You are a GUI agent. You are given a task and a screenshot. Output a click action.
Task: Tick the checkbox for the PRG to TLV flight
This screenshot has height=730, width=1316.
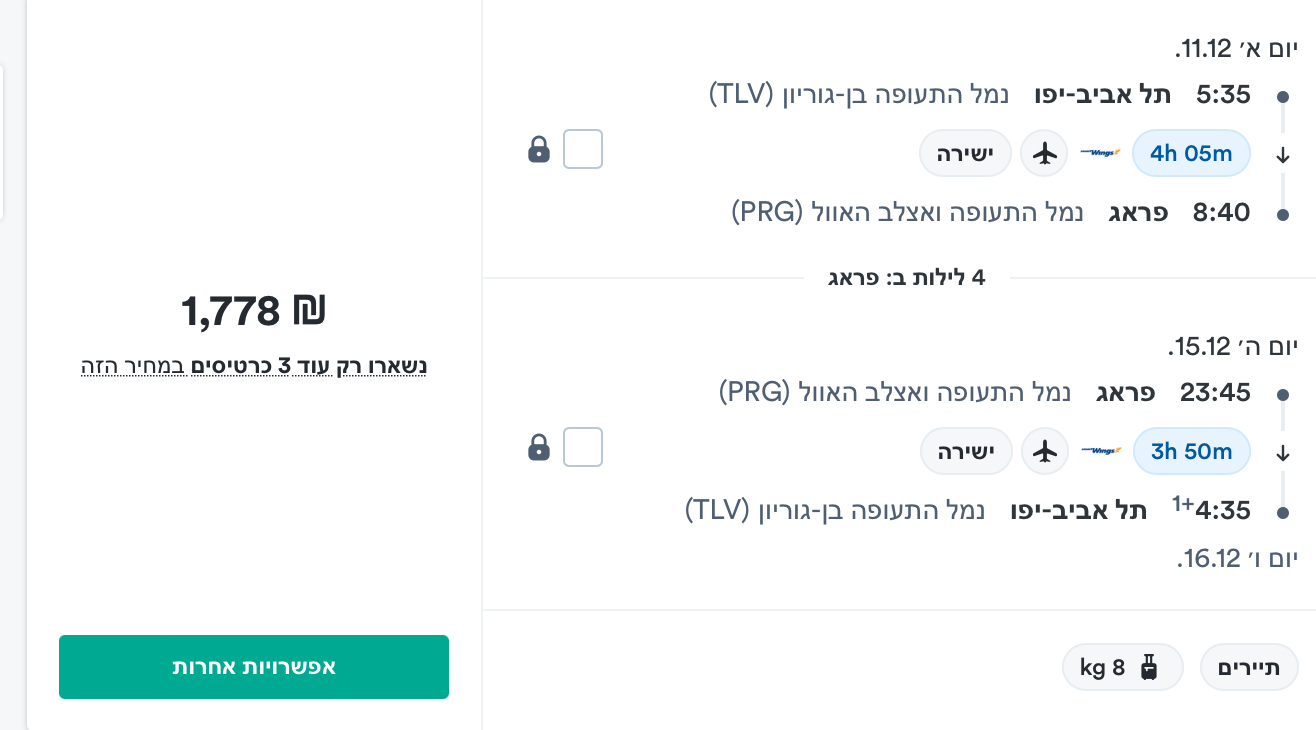583,447
